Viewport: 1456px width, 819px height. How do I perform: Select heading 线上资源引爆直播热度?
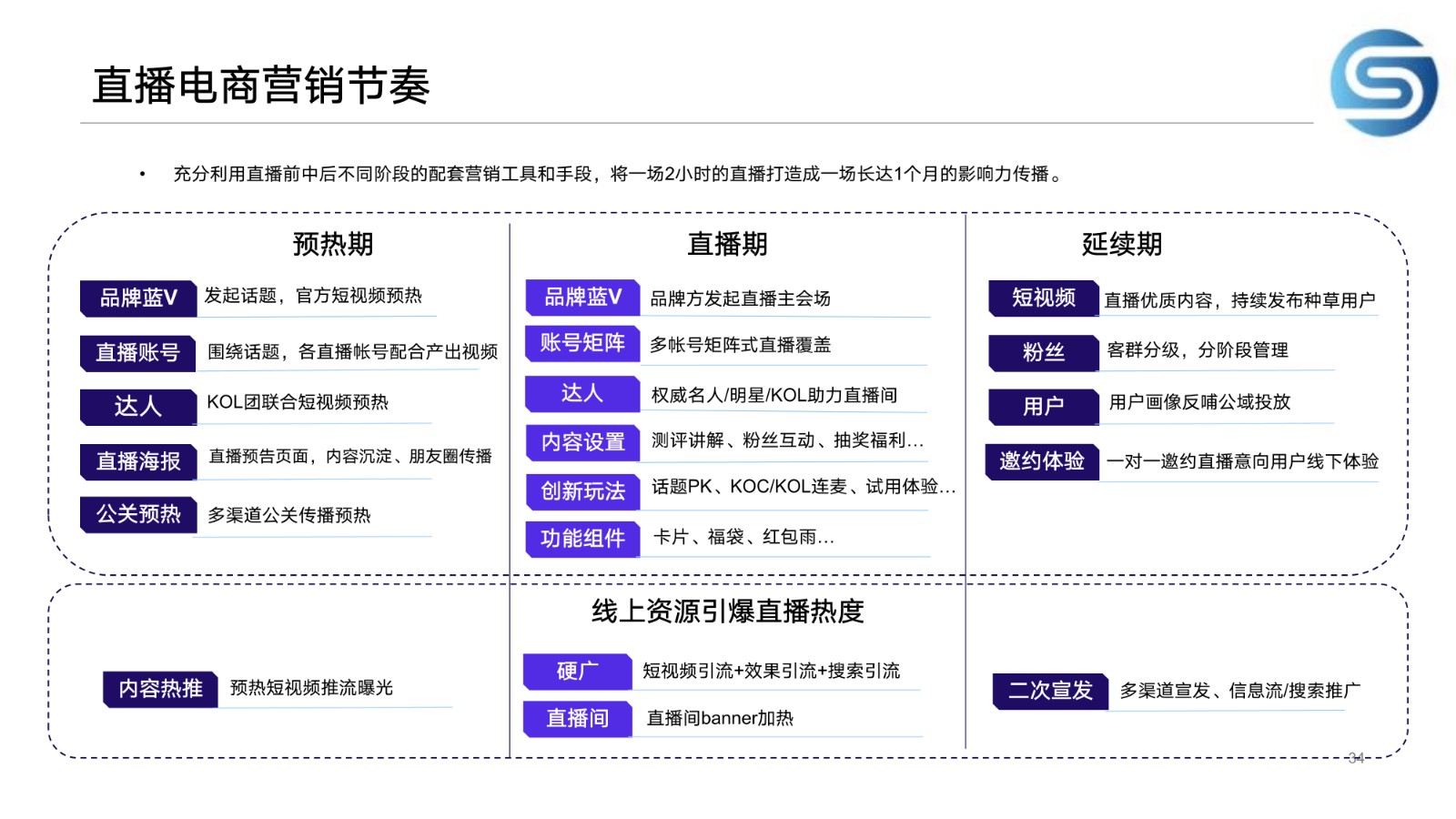click(728, 612)
